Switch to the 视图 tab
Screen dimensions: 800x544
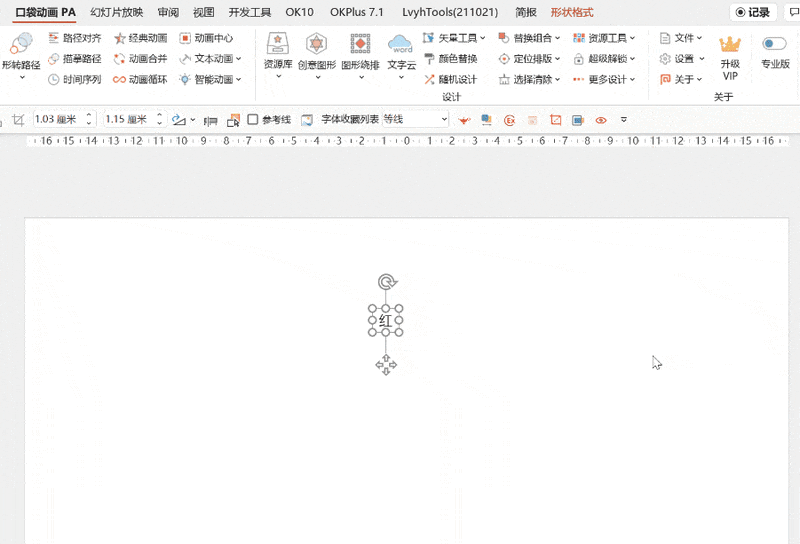[x=204, y=12]
